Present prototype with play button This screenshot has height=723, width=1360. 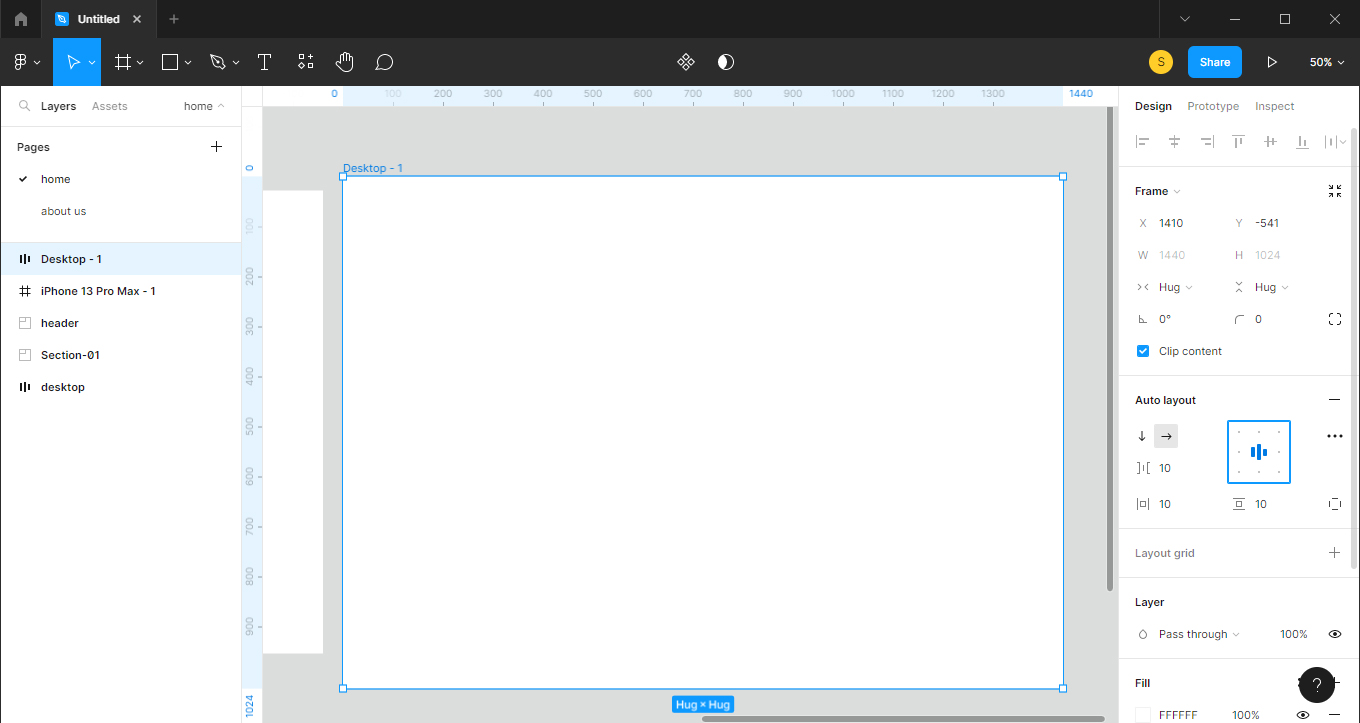tap(1272, 62)
